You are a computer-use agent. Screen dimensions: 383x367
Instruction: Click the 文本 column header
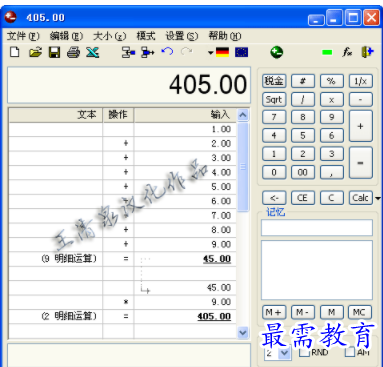[56, 115]
